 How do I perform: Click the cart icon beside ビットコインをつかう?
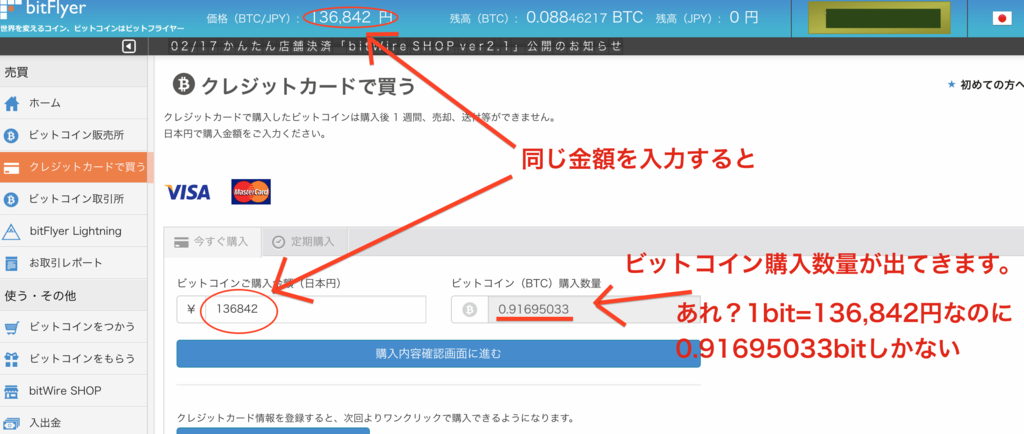[x=11, y=327]
